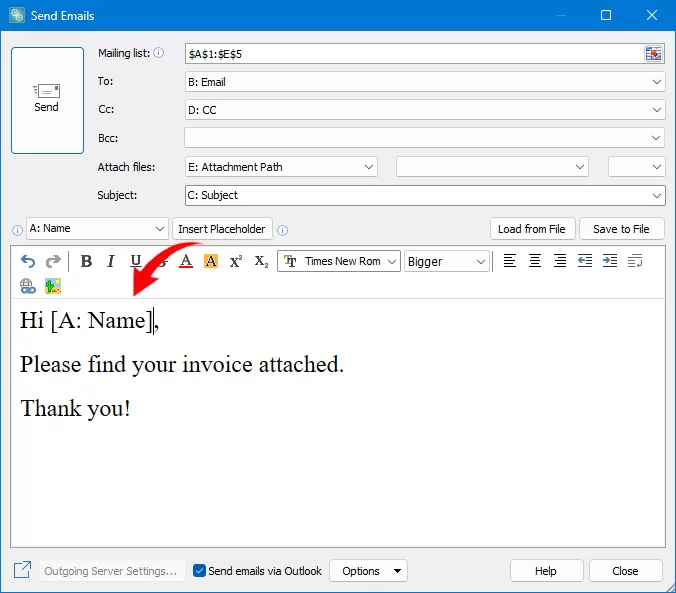Close the Send Emails window with X

652,16
